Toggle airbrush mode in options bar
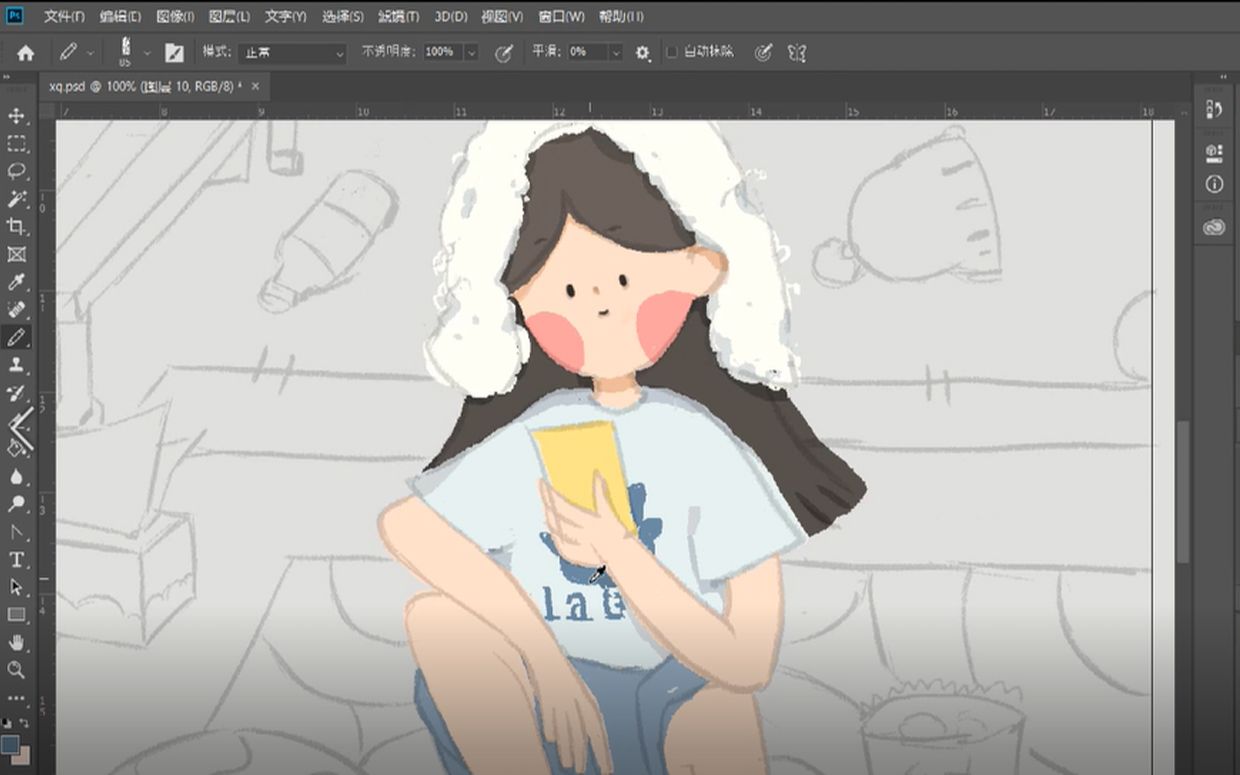 tap(765, 52)
